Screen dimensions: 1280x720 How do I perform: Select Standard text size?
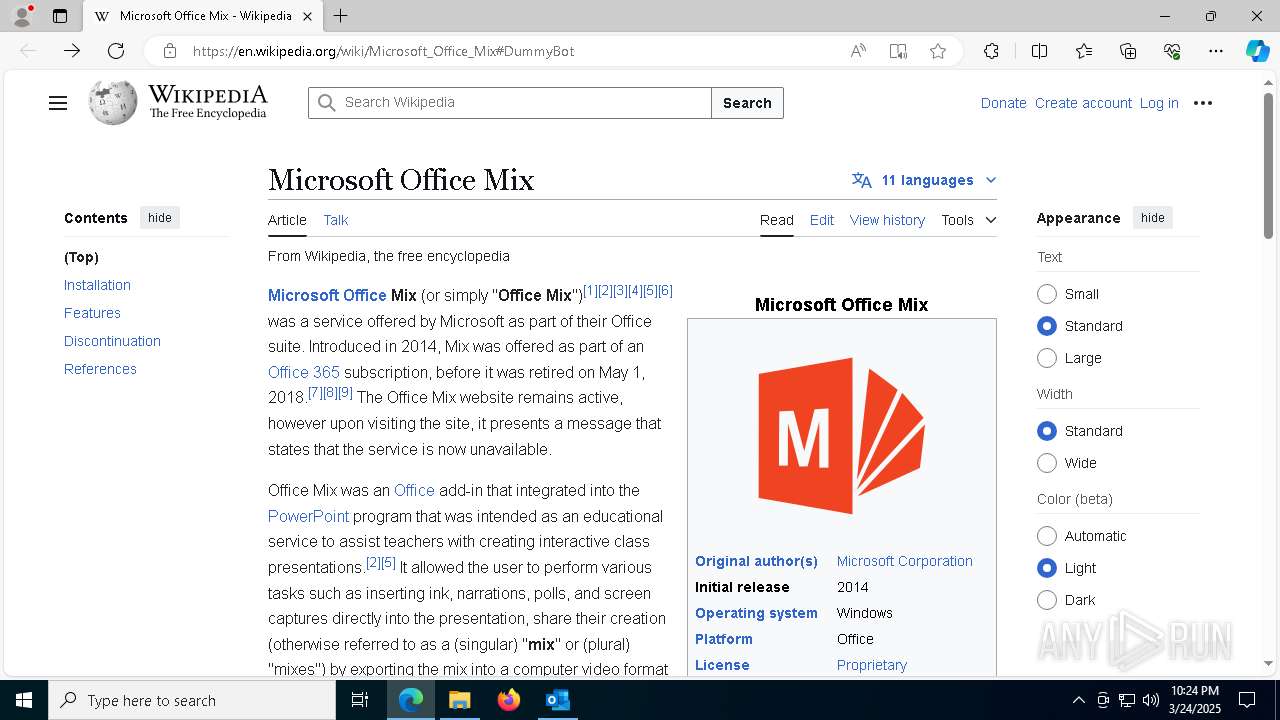[x=1047, y=326]
